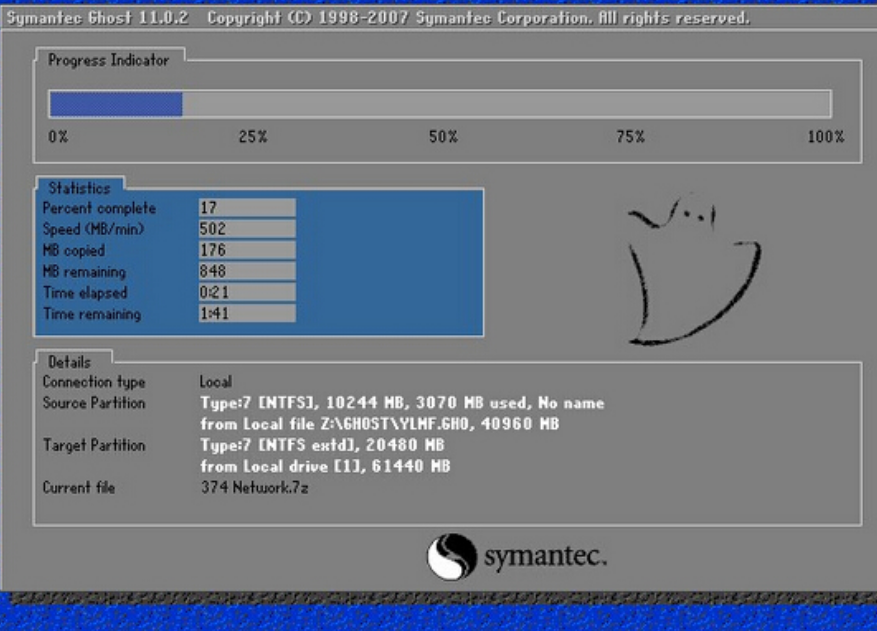Select the Time elapsed value field
877x631 pixels.
pos(247,292)
